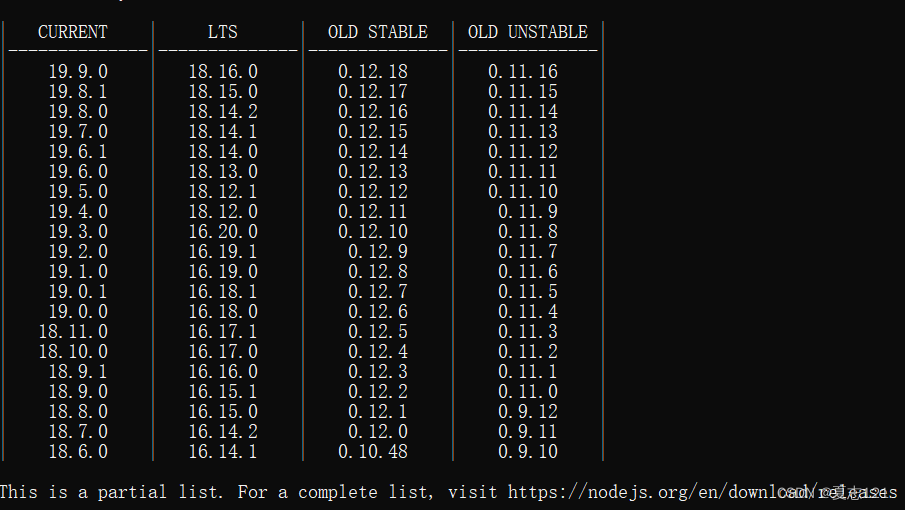Click version 0.11.16 under OLD UNSTABLE
This screenshot has width=905, height=510.
coord(523,72)
